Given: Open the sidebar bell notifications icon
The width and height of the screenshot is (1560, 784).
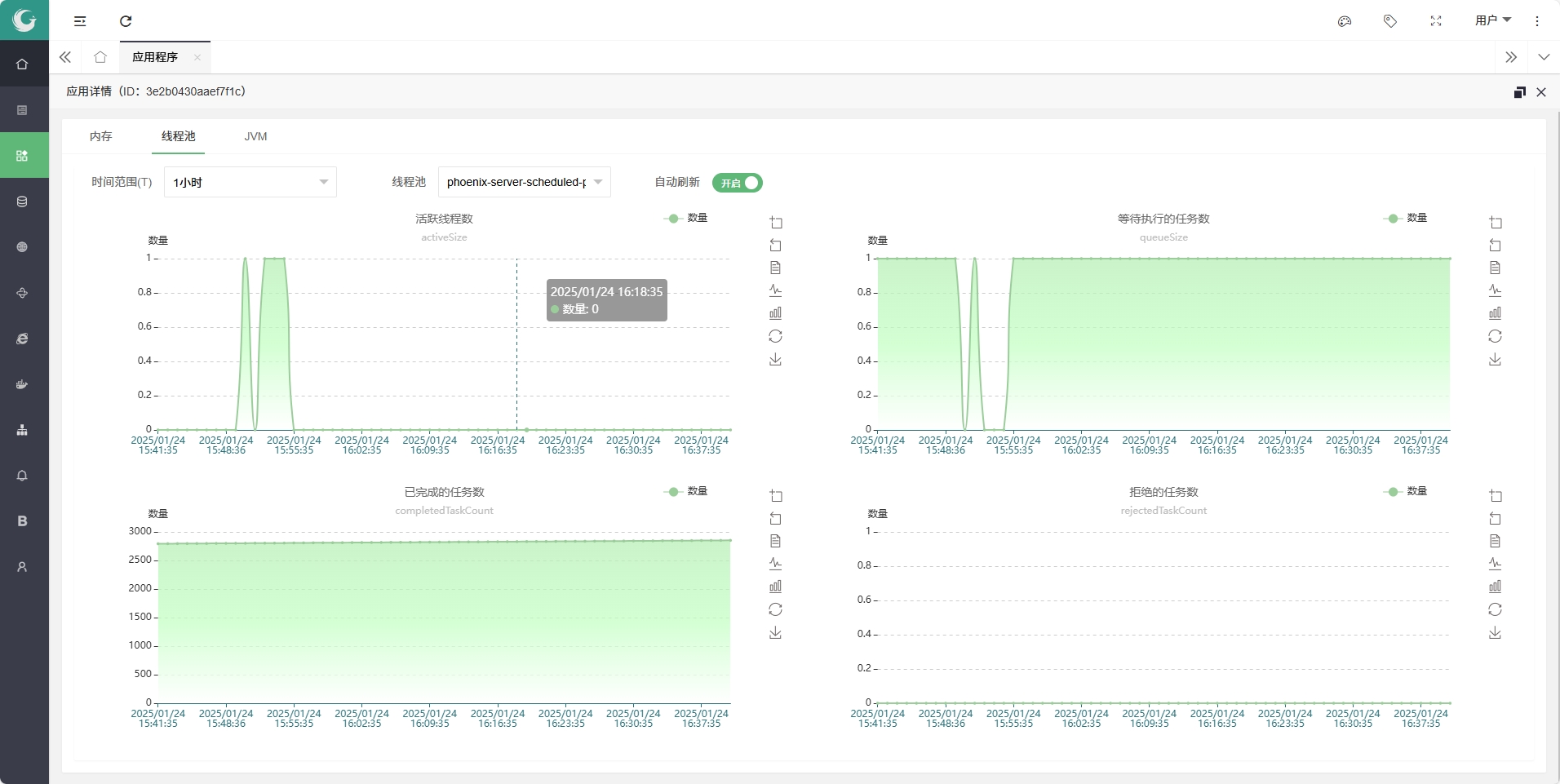Looking at the screenshot, I should [x=22, y=476].
